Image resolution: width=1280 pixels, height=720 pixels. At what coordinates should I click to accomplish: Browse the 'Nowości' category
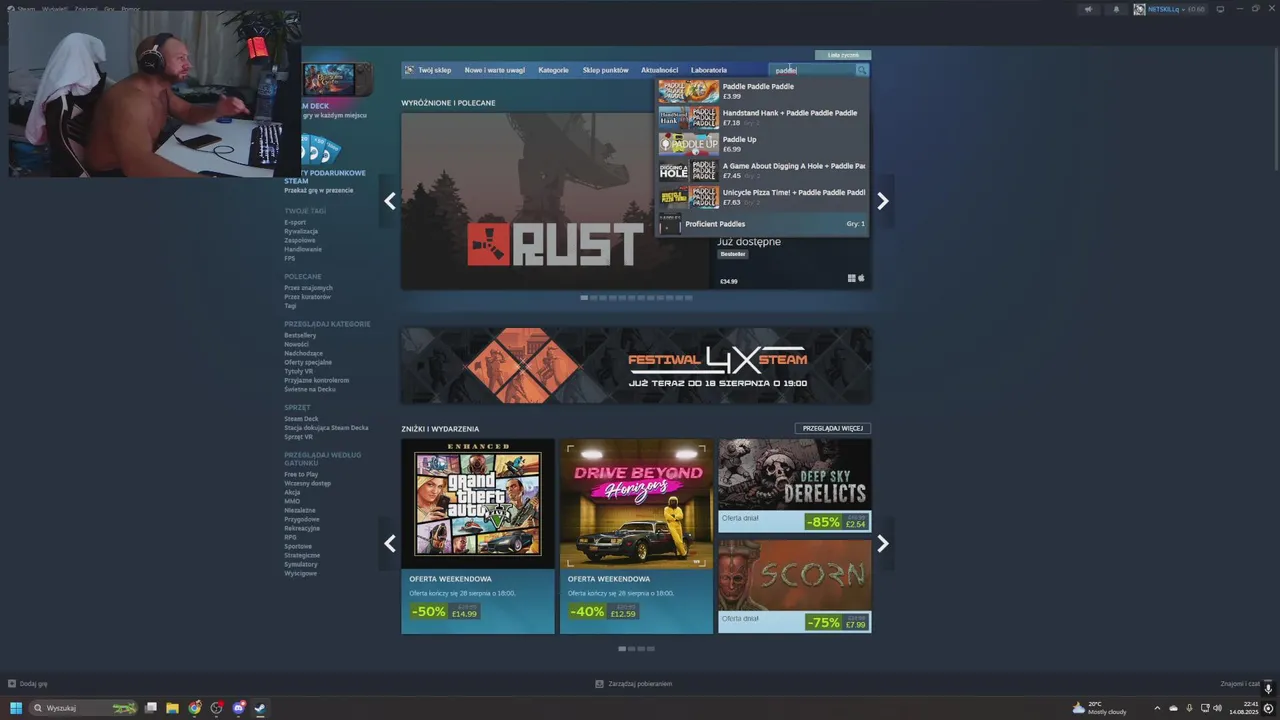(x=296, y=344)
